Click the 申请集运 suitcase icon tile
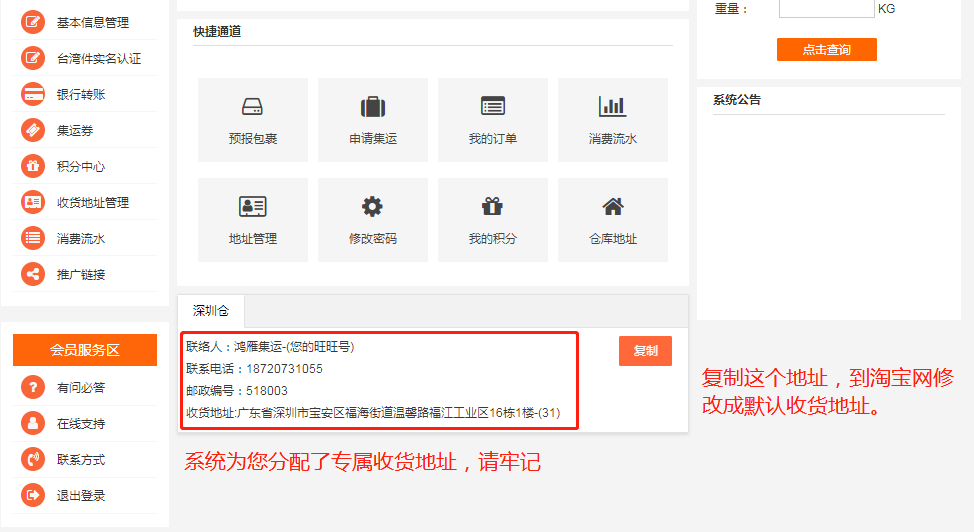 click(x=373, y=120)
